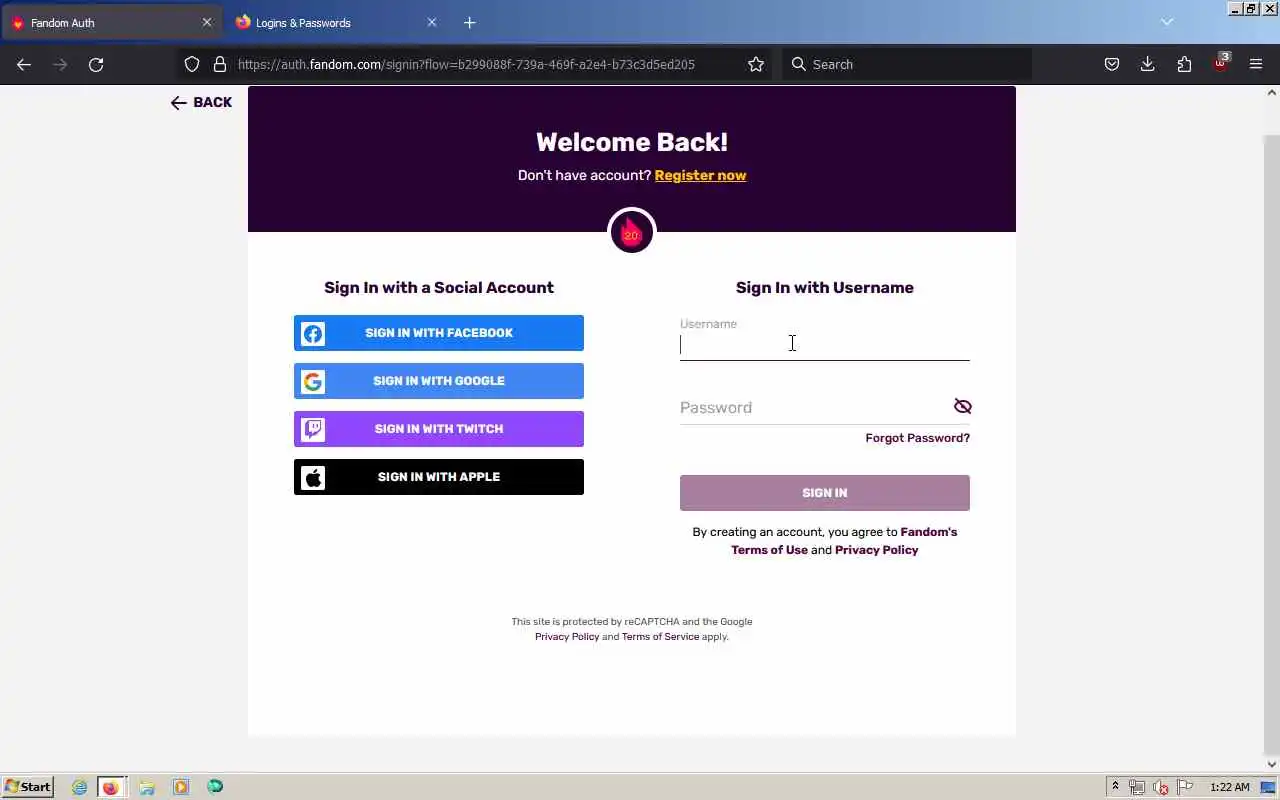Launch Internet Explorer from taskbar
The image size is (1280, 800).
[79, 787]
